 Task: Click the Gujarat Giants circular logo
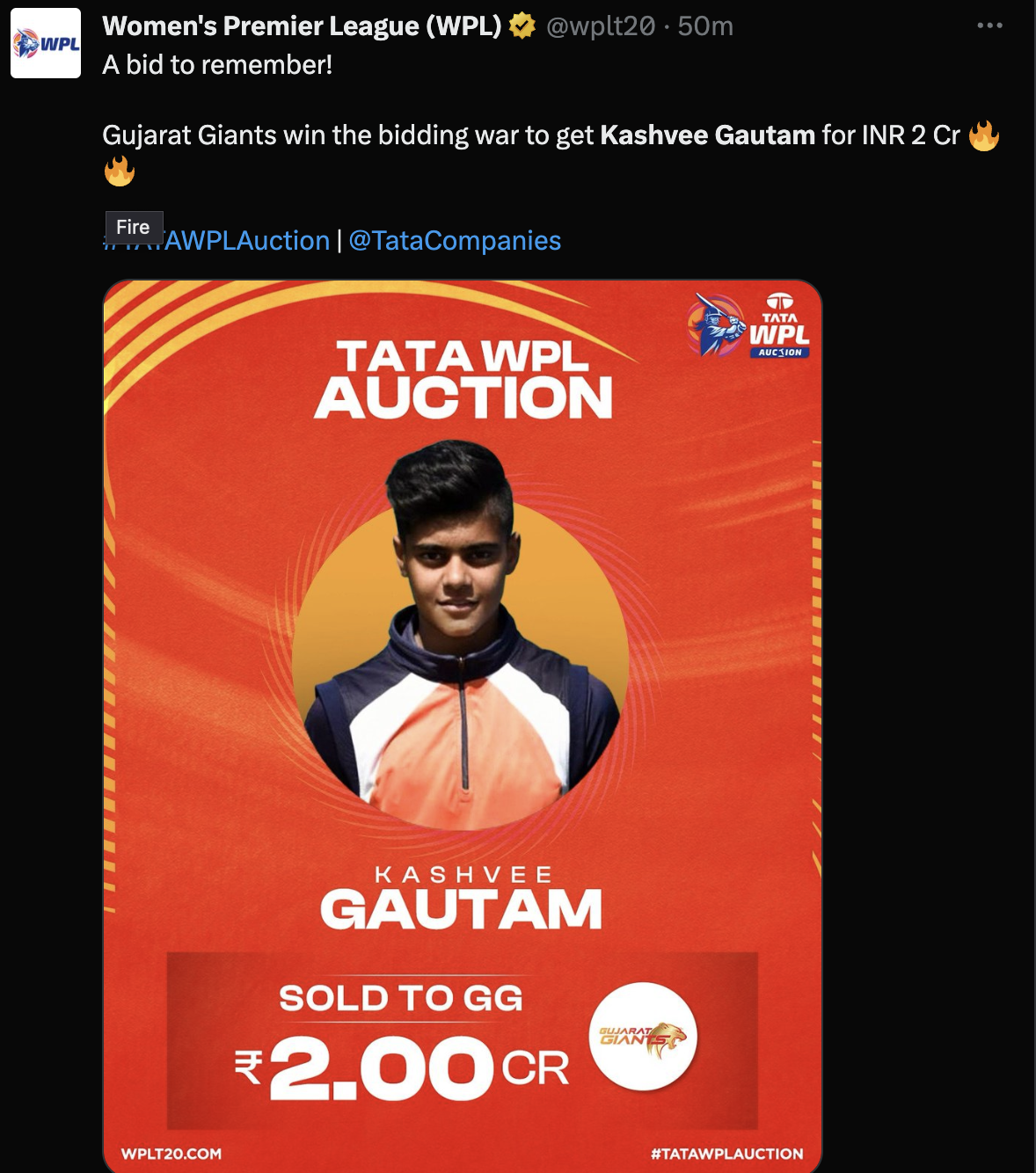tap(644, 1037)
